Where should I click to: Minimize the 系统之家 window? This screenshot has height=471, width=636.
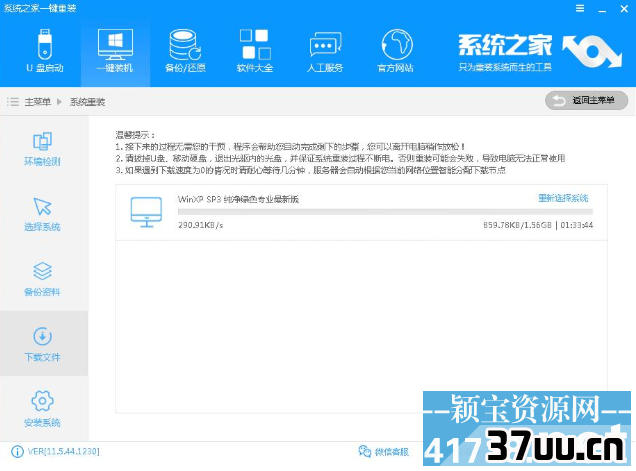tap(602, 9)
